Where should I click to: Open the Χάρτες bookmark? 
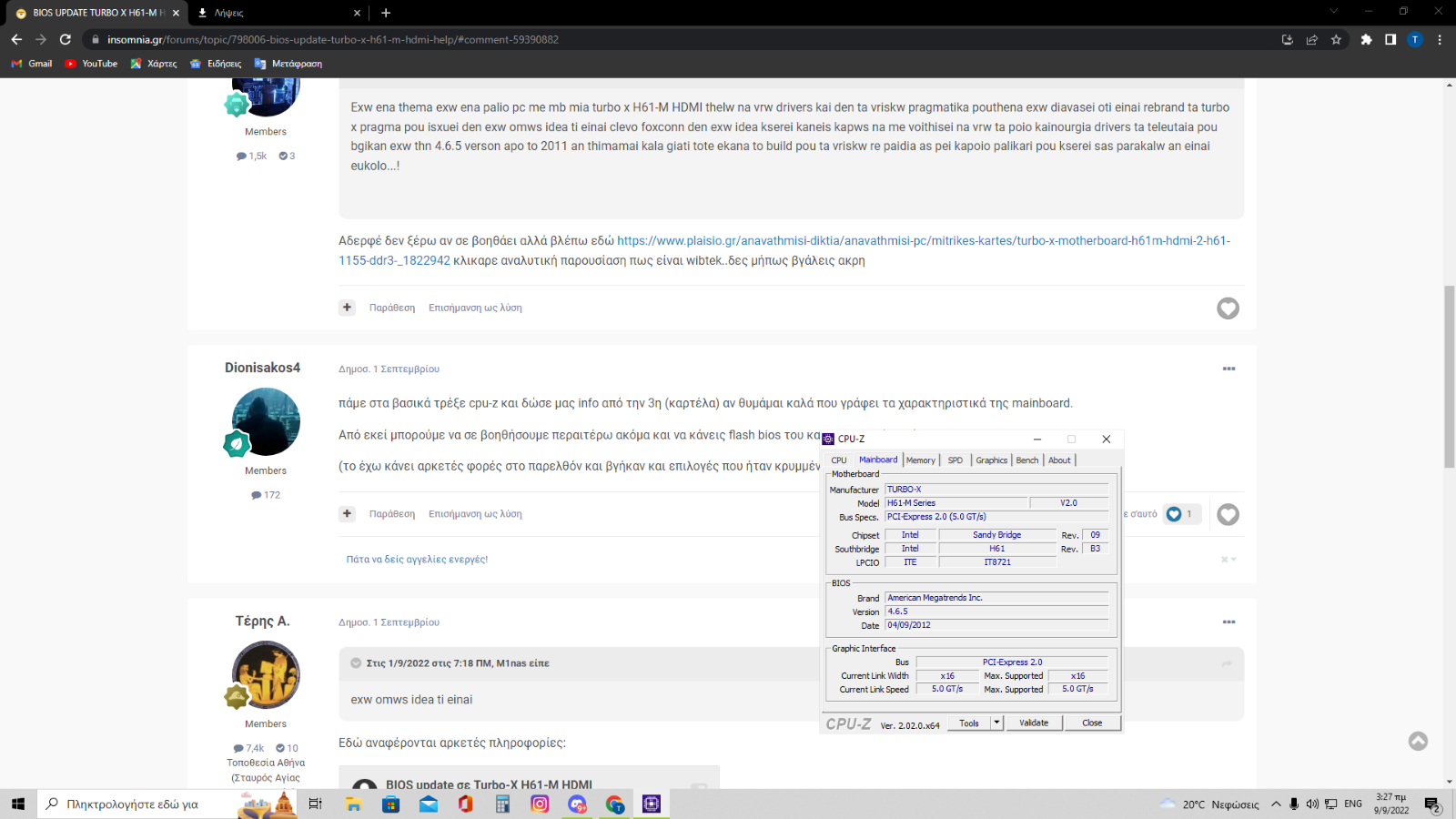tap(154, 64)
